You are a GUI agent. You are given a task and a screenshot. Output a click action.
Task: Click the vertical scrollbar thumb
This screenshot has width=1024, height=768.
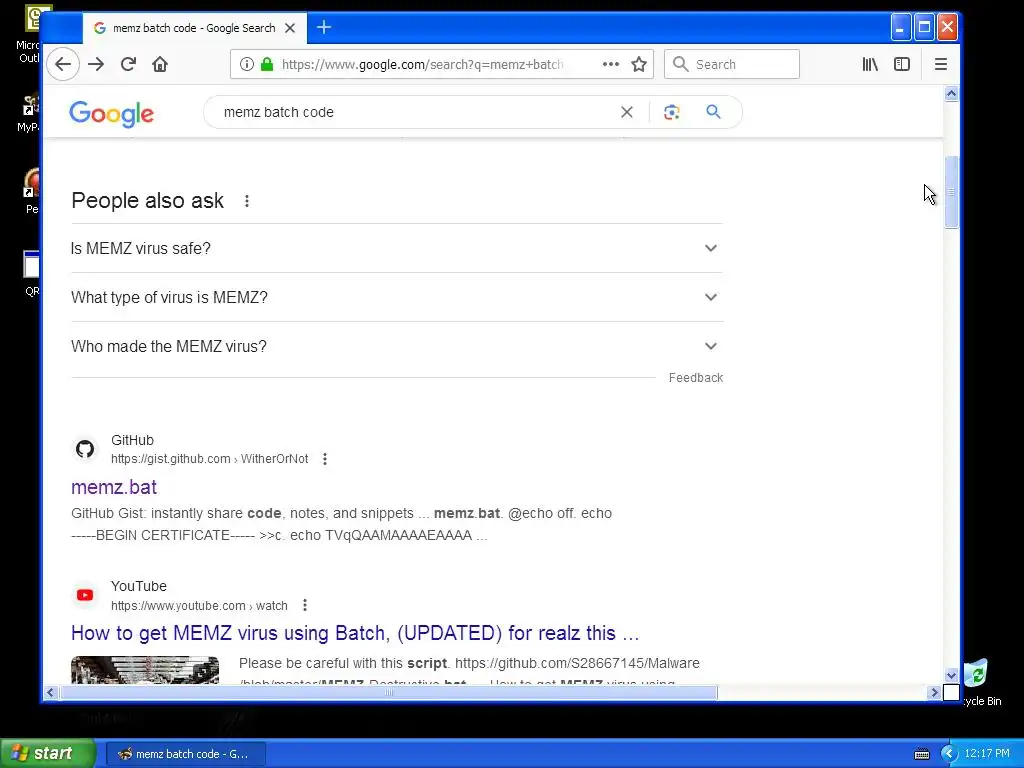(952, 192)
